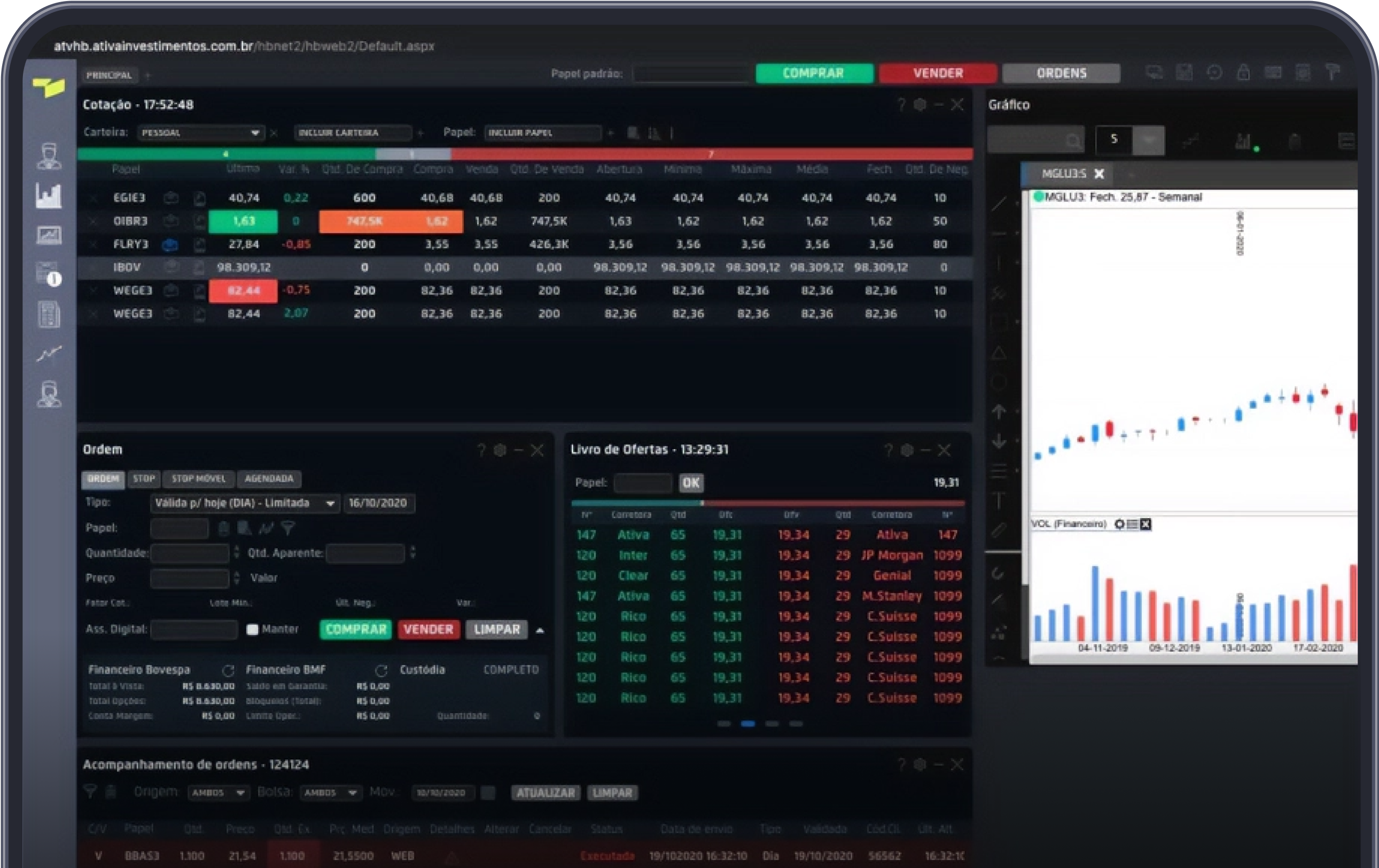Viewport: 1379px width, 868px height.
Task: Click COMPRAR in the Ordem panel
Action: [356, 630]
